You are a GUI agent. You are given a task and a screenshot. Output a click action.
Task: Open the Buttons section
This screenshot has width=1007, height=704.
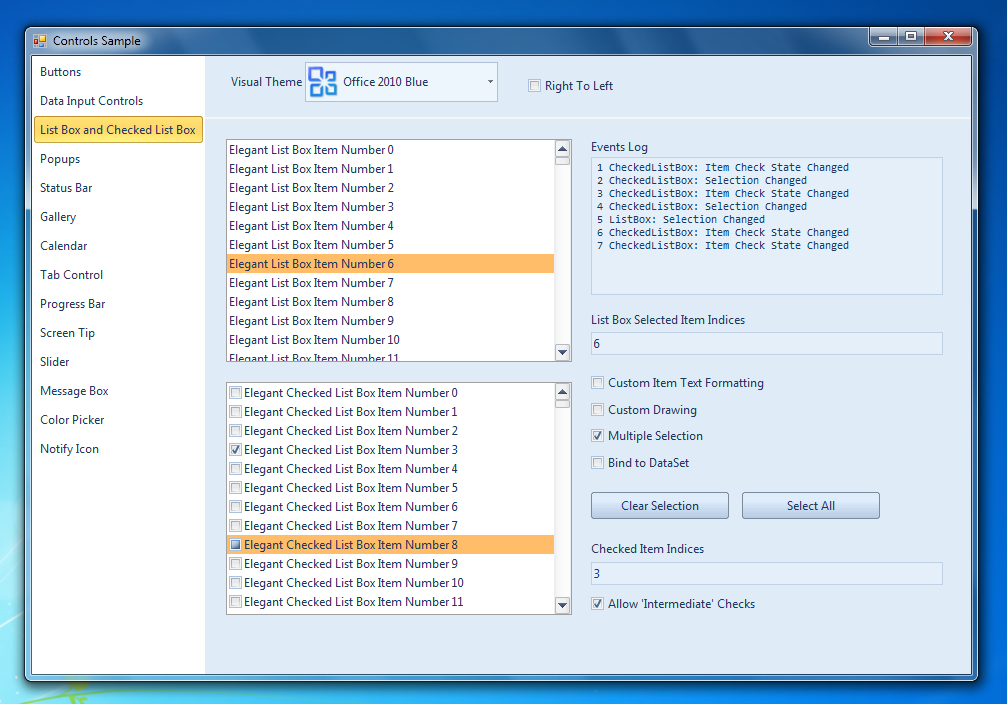pyautogui.click(x=60, y=72)
